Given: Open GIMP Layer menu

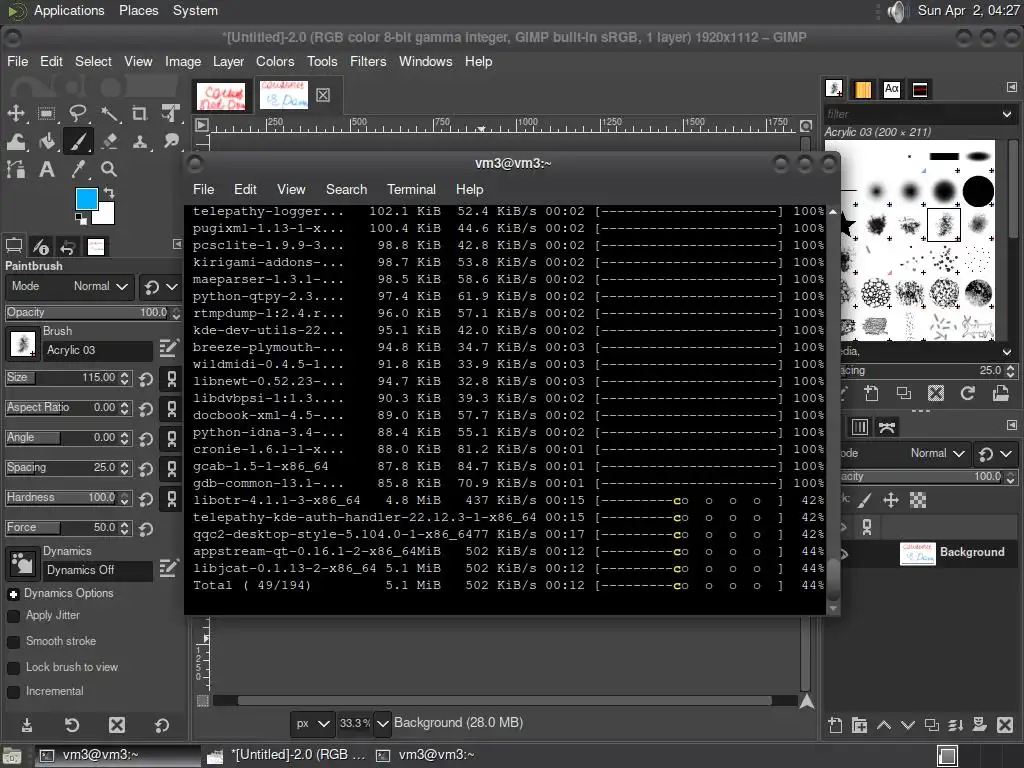Looking at the screenshot, I should 228,61.
